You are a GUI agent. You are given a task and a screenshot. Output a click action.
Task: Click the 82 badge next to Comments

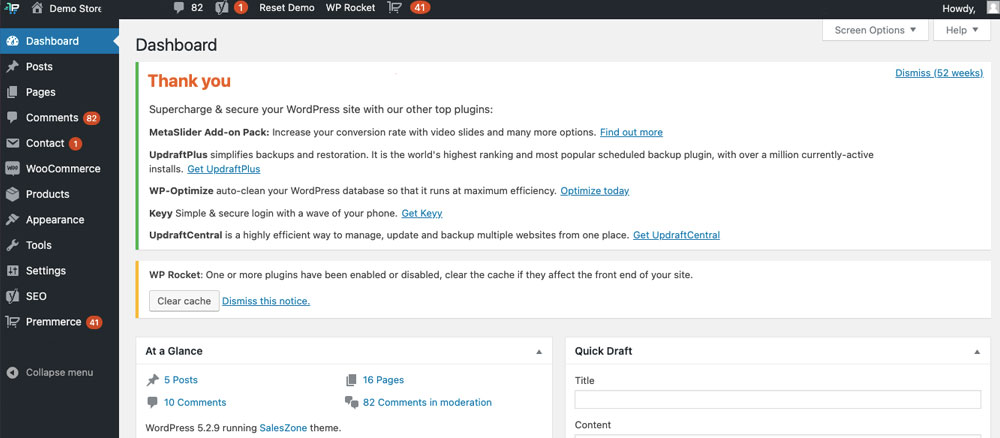(91, 119)
